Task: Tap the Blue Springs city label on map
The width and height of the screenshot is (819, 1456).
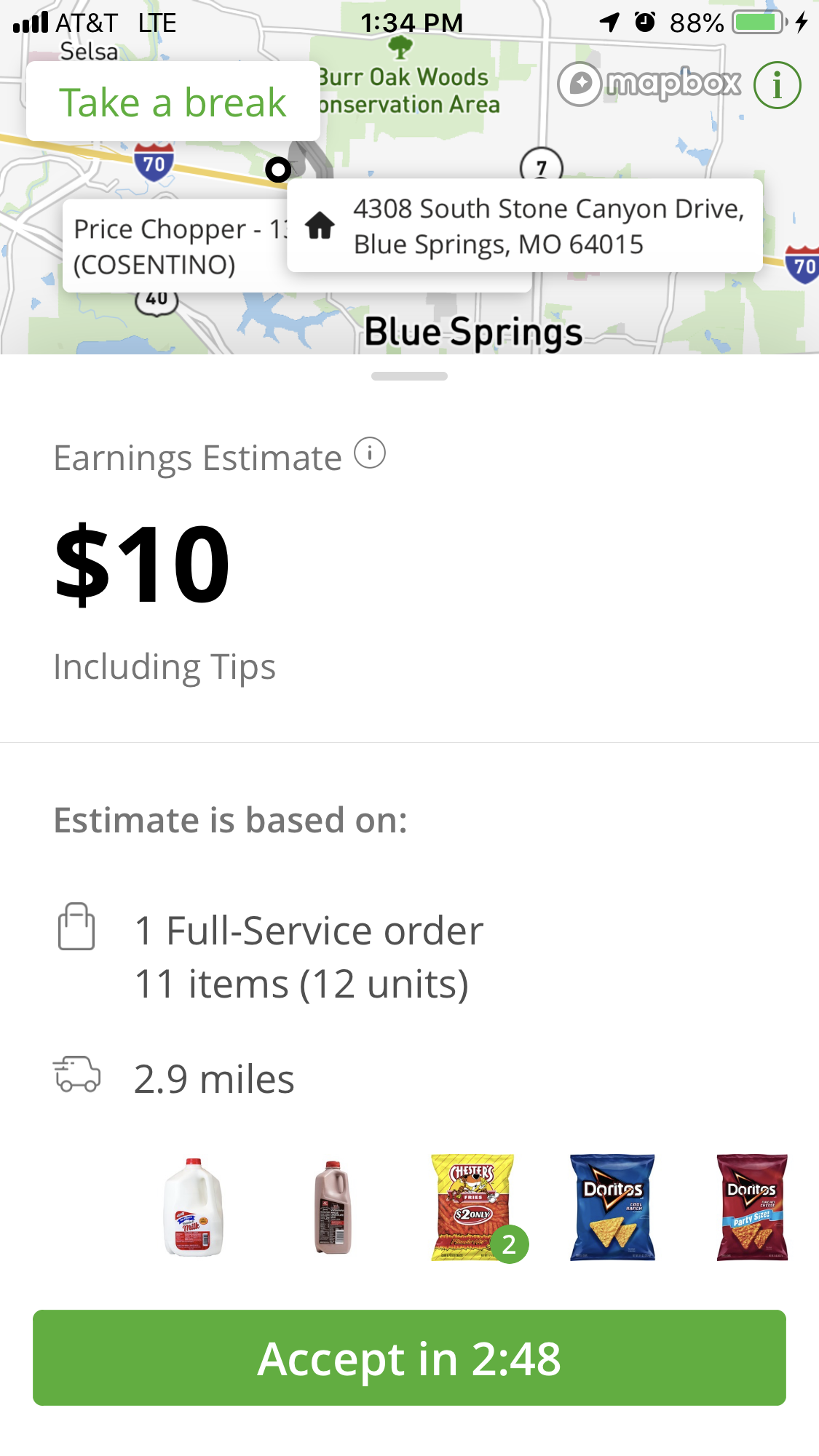Action: pos(473,333)
